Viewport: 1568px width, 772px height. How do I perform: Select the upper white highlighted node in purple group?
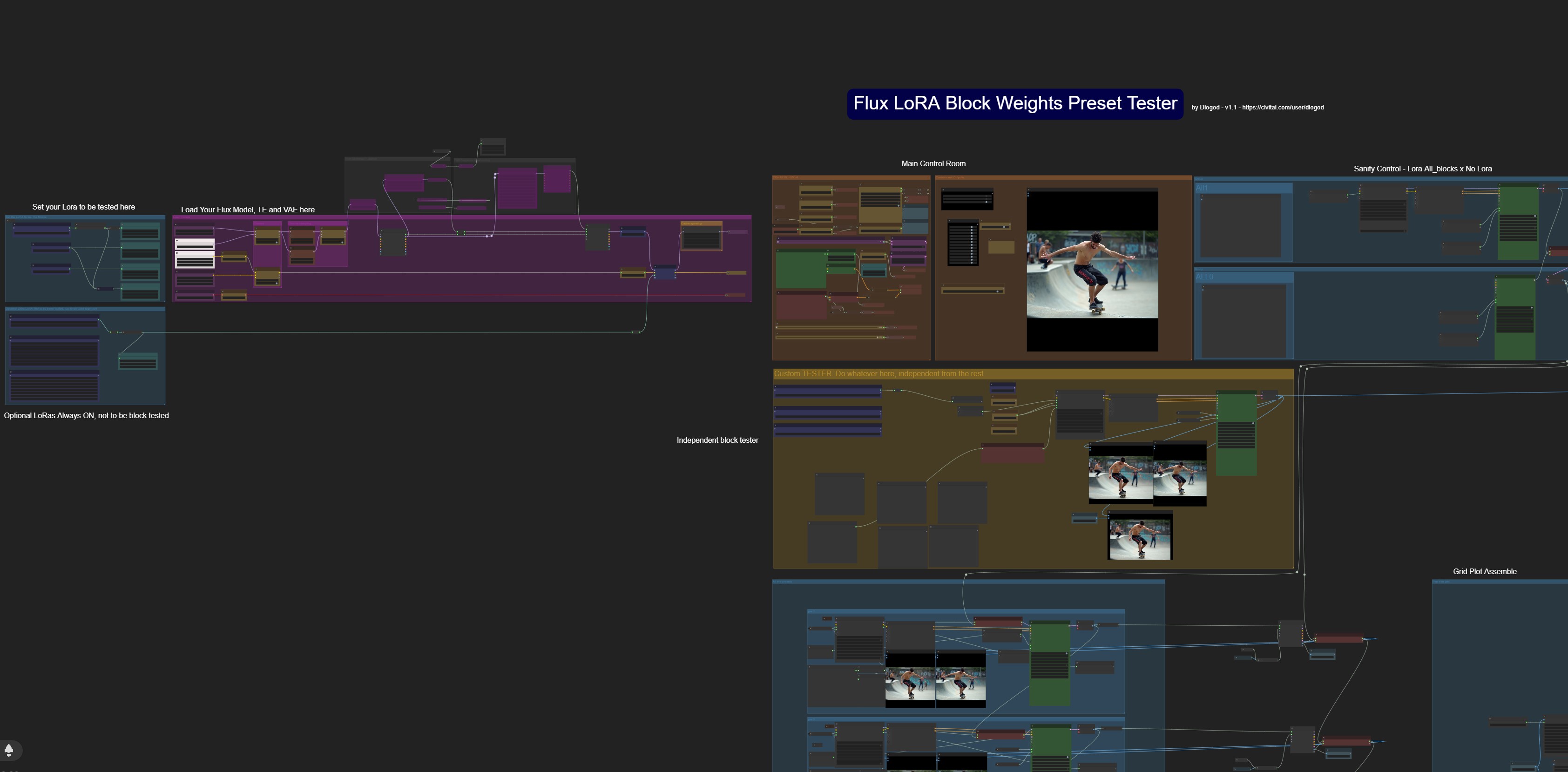195,244
